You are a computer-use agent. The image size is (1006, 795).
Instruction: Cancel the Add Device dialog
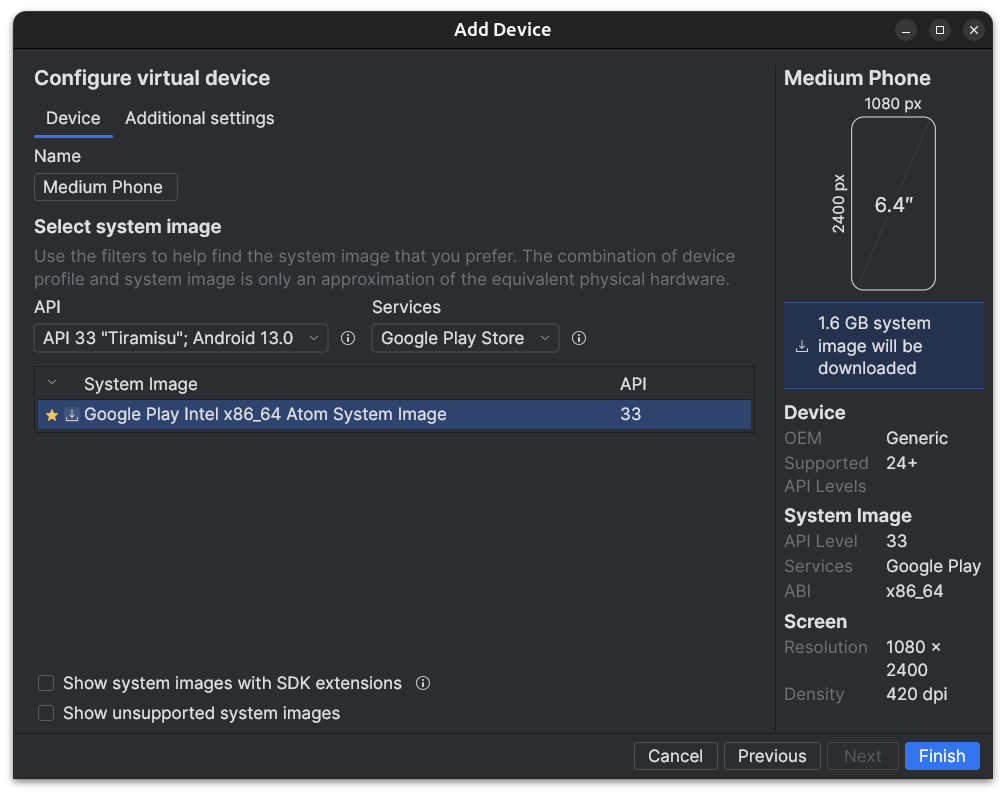[675, 756]
